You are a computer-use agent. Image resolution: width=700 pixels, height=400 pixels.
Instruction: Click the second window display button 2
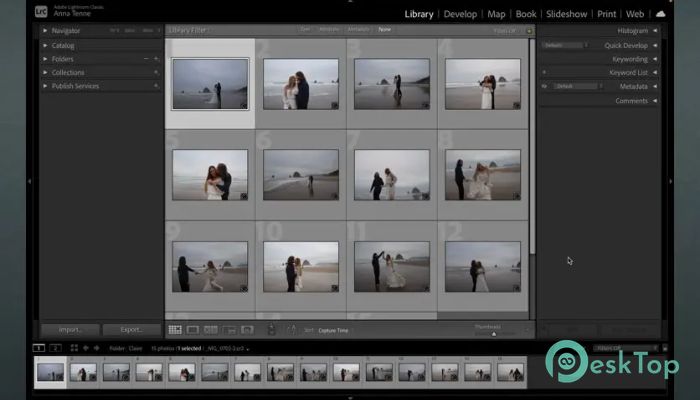point(55,348)
